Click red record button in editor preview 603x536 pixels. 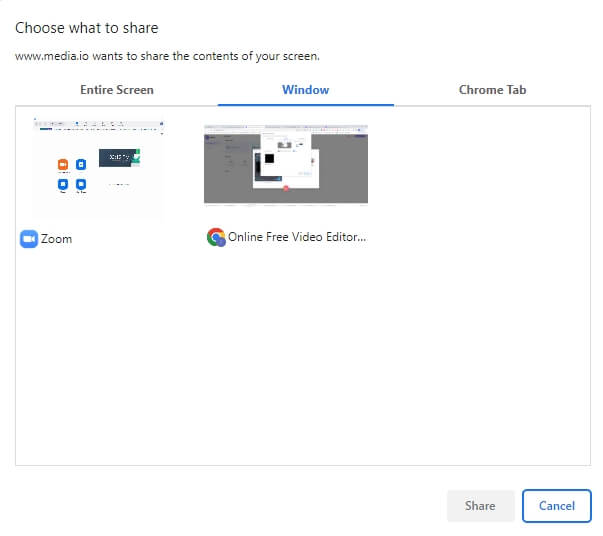click(x=286, y=187)
